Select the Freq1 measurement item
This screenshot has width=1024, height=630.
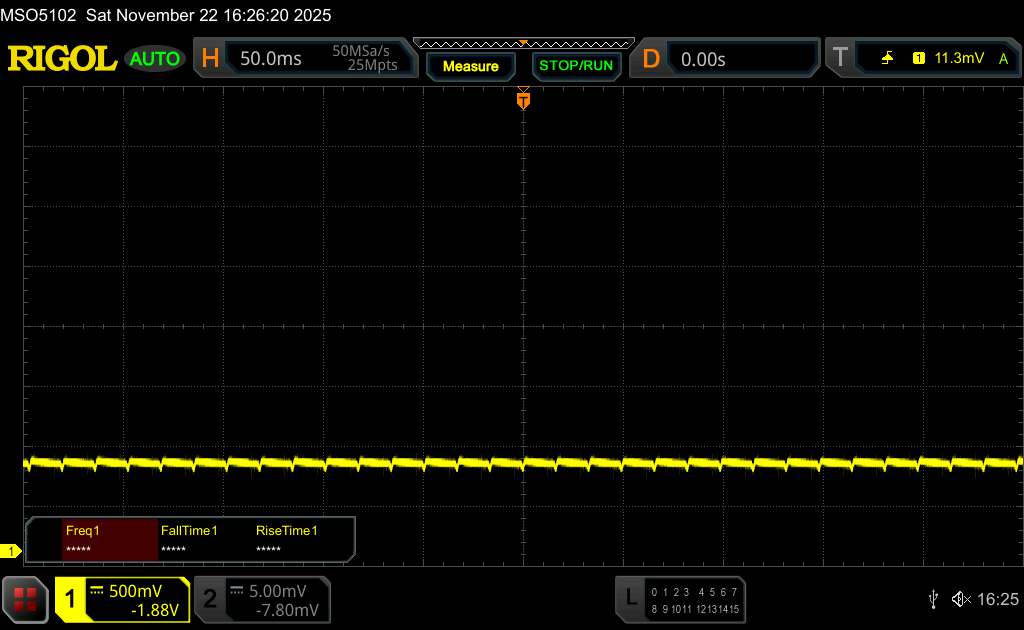point(110,539)
